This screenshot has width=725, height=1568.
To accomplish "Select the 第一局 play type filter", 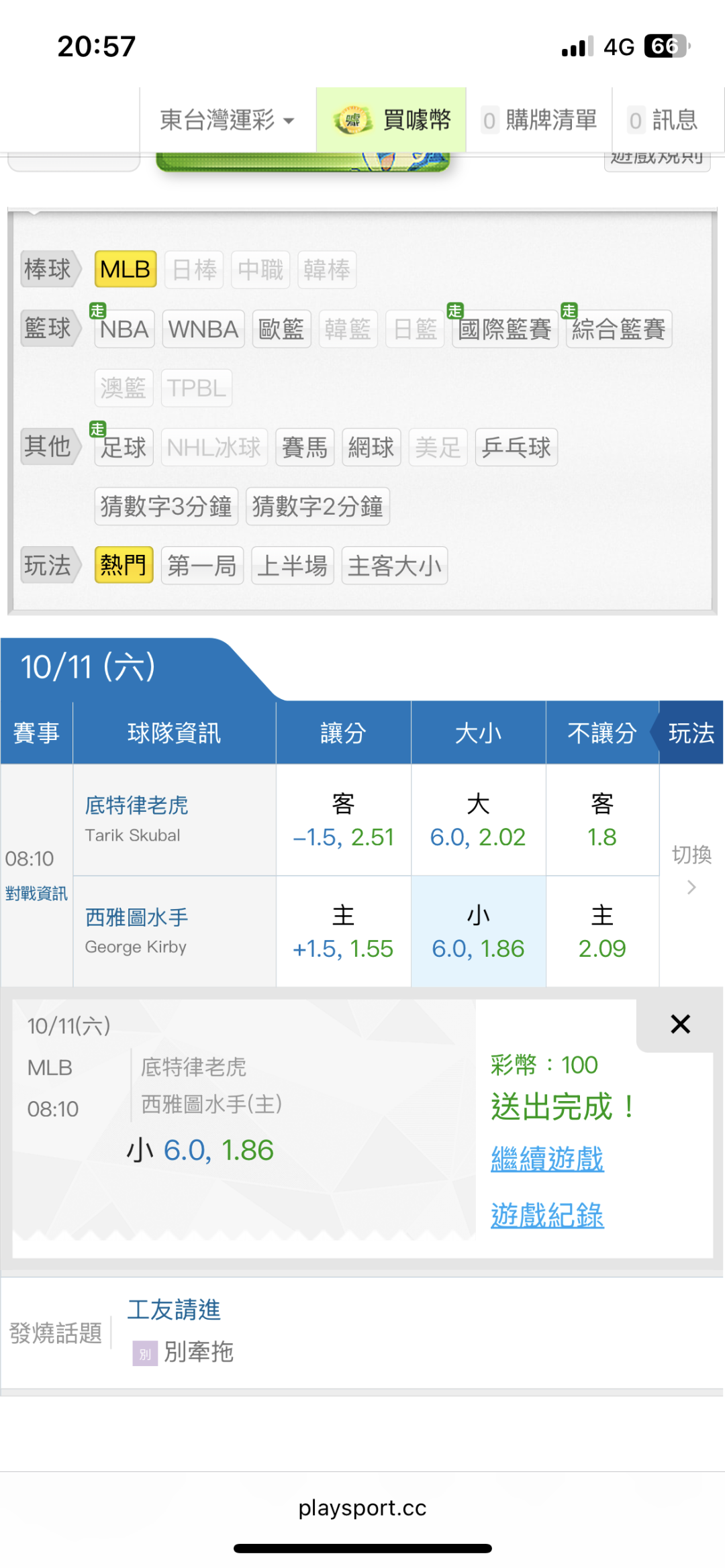I will coord(202,566).
